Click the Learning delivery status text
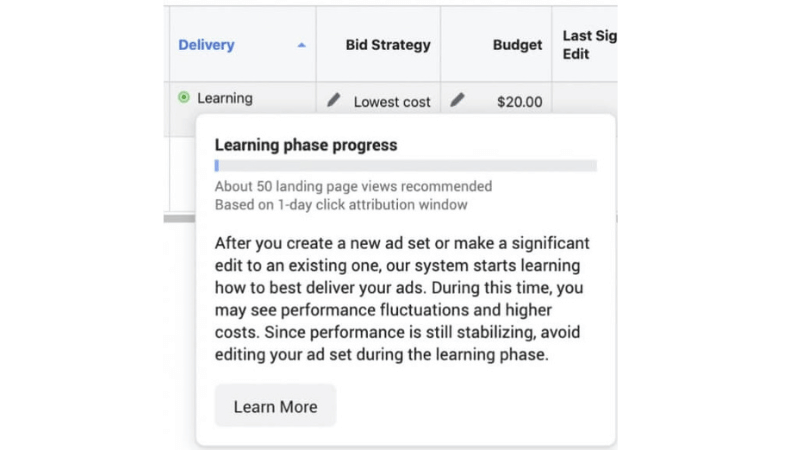This screenshot has width=800, height=450. (225, 98)
